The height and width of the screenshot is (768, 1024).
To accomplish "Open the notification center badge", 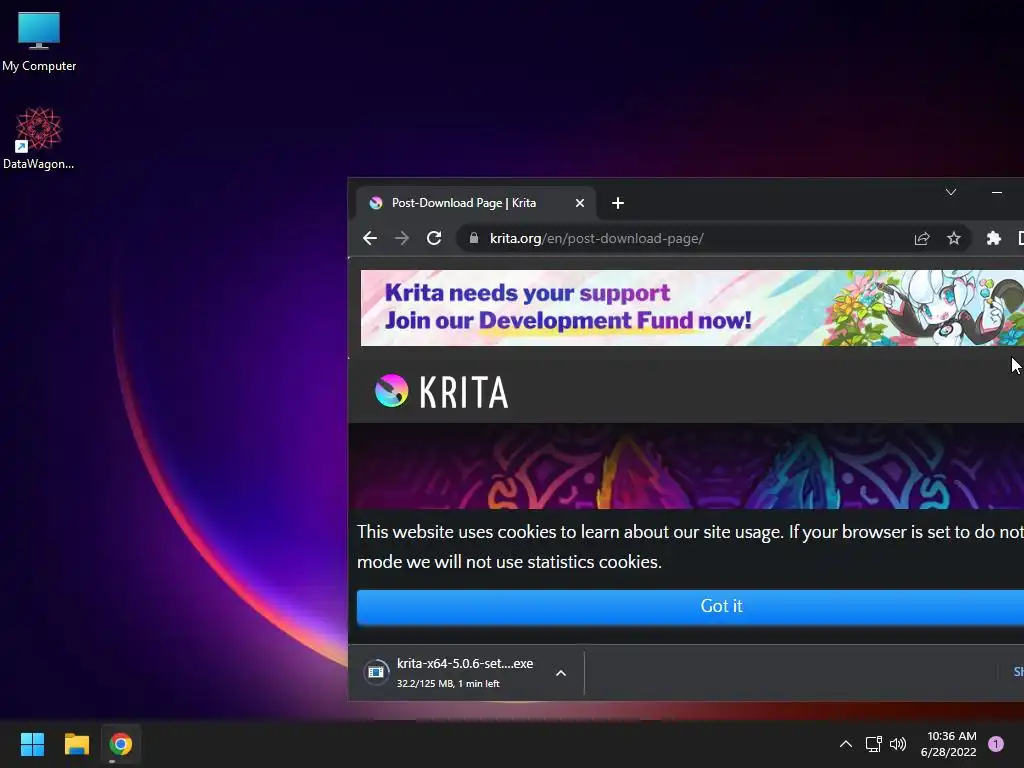I will (x=996, y=744).
